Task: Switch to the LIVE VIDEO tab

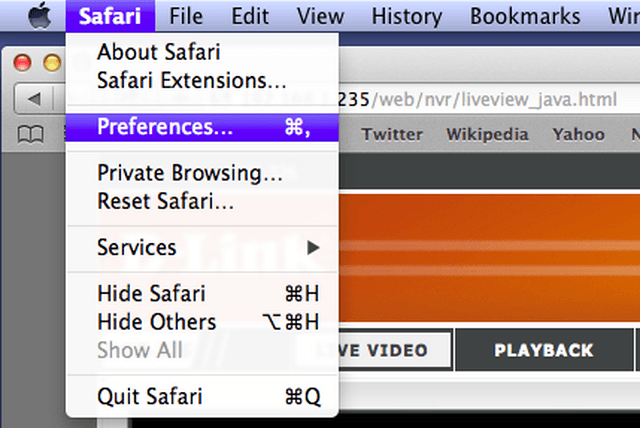Action: [x=394, y=350]
